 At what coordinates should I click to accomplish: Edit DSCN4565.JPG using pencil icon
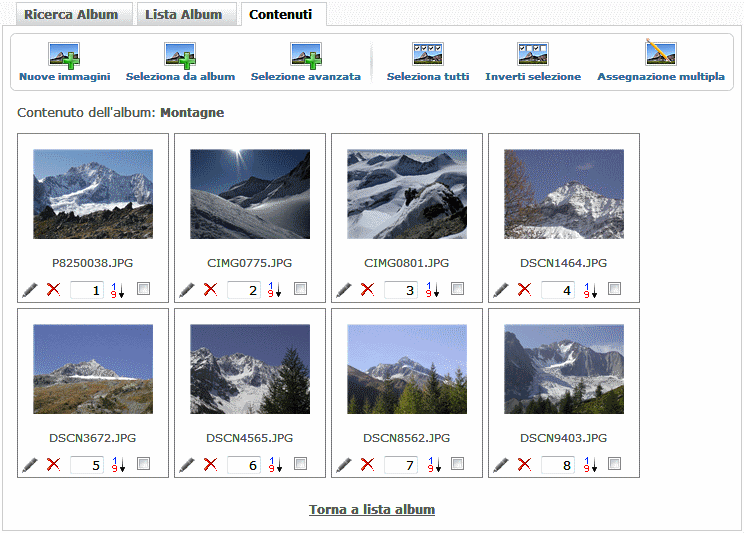point(187,465)
